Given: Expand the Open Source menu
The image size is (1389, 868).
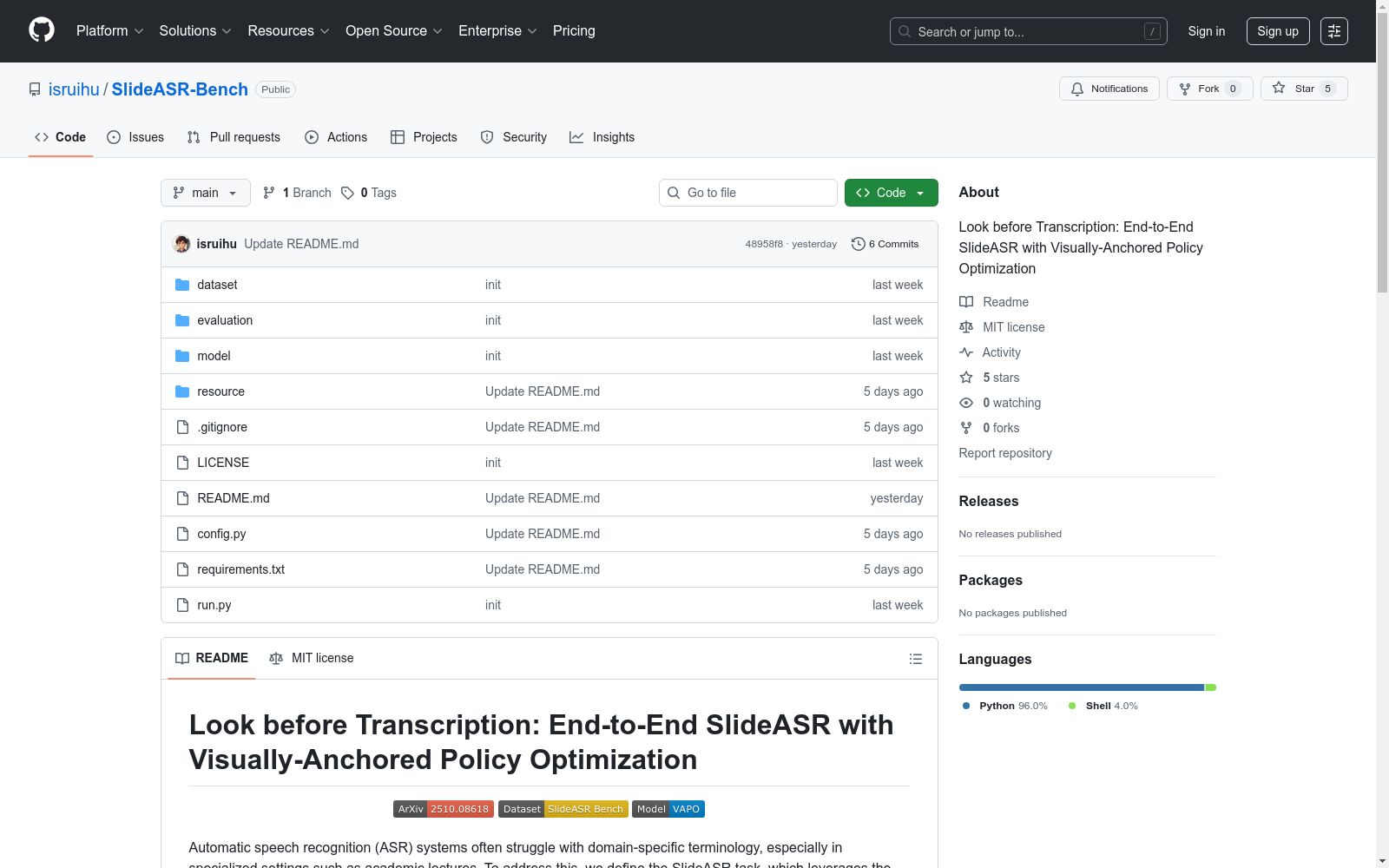Looking at the screenshot, I should (x=394, y=31).
